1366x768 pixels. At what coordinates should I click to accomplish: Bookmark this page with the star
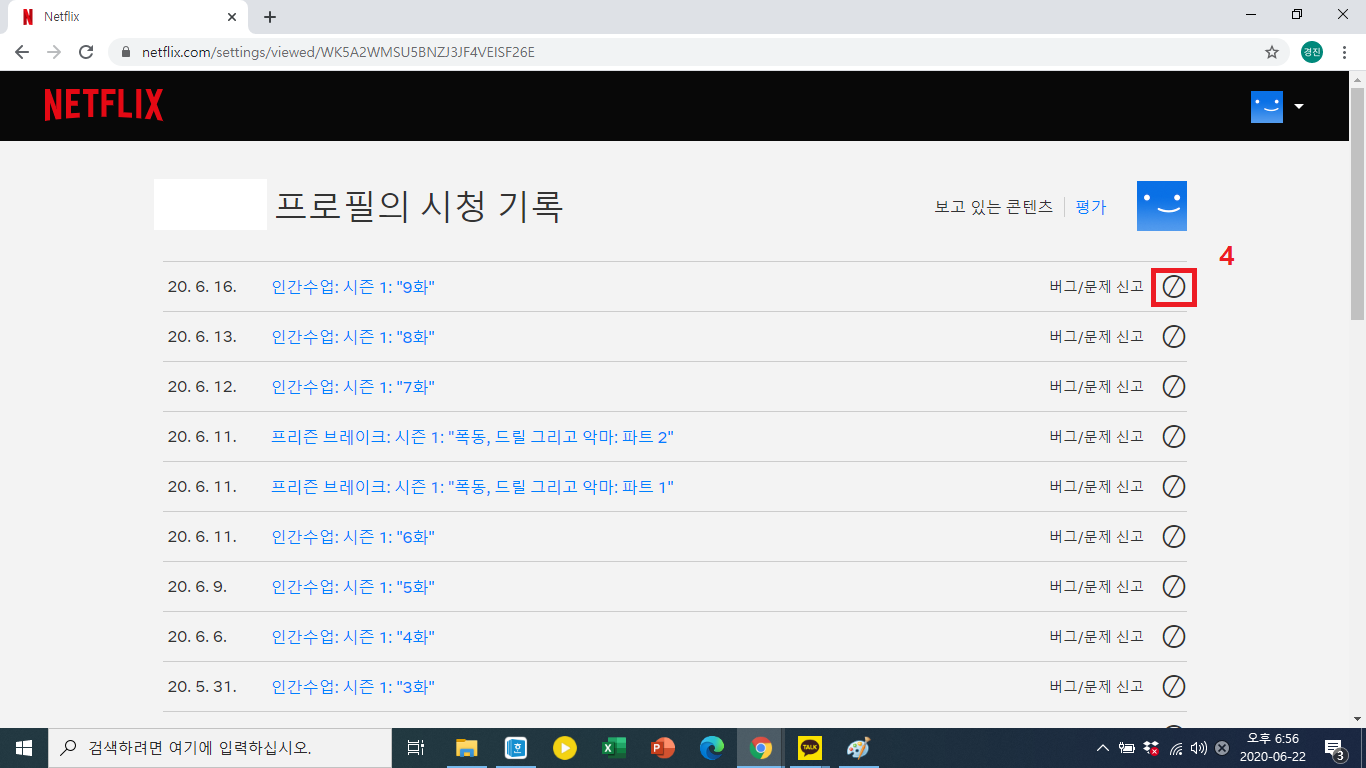click(x=1272, y=52)
